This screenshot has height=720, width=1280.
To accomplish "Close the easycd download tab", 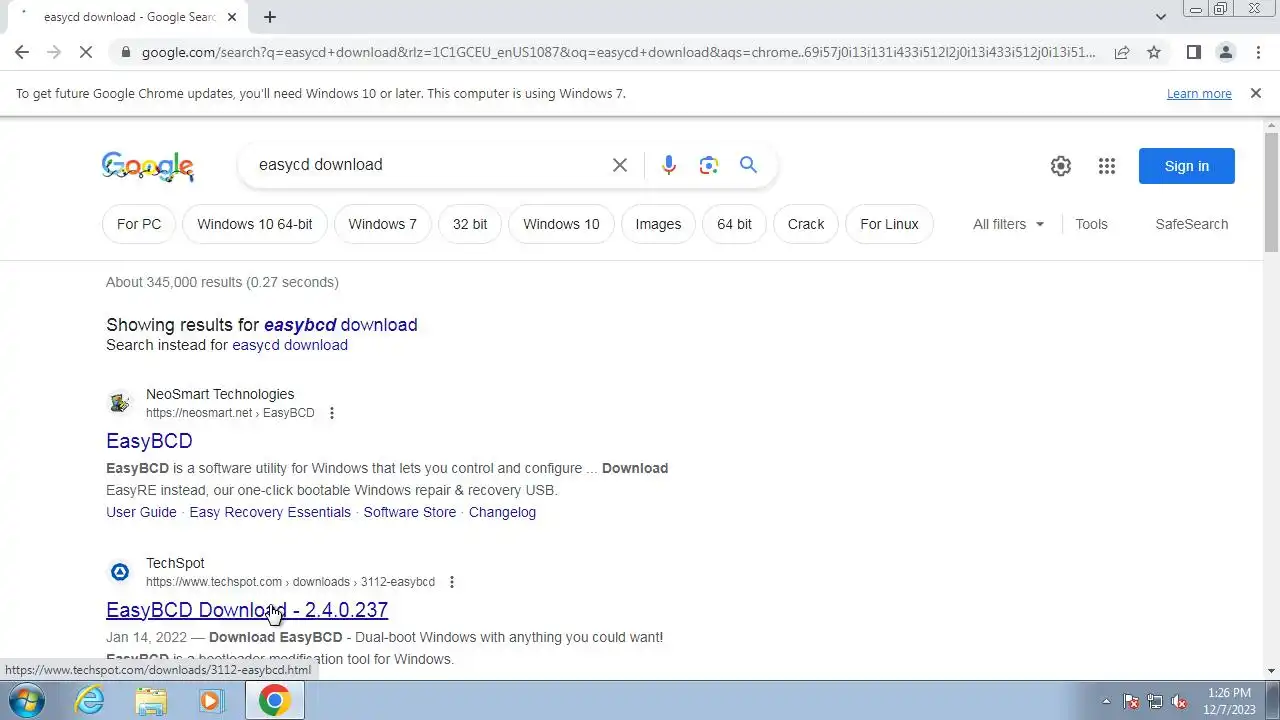I will (232, 17).
